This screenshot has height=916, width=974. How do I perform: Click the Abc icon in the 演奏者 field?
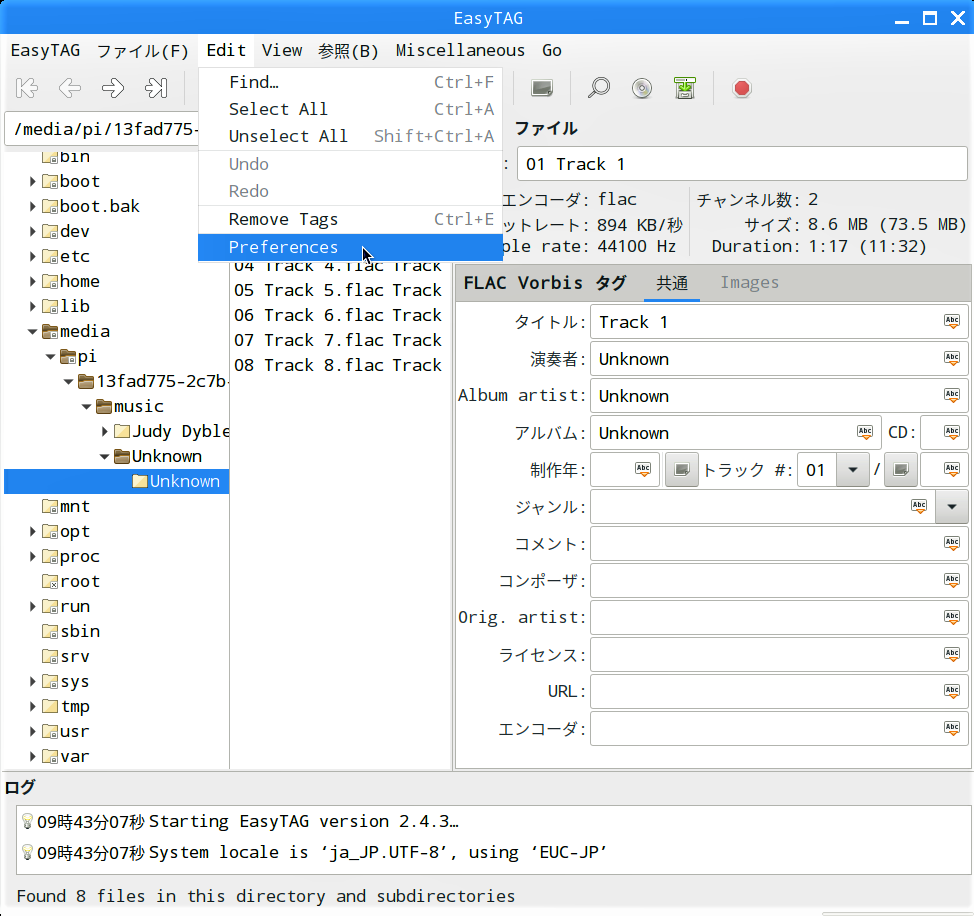point(952,358)
